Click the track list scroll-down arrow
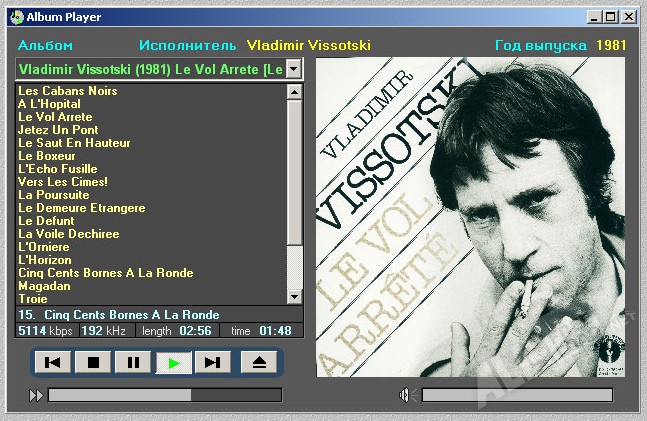This screenshot has height=421, width=647. coord(294,296)
